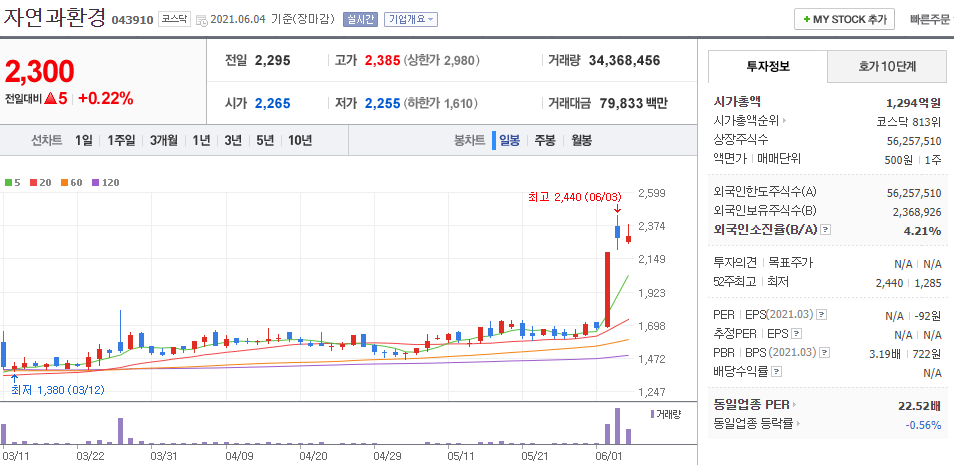Select the 1주일 line chart period

click(121, 141)
